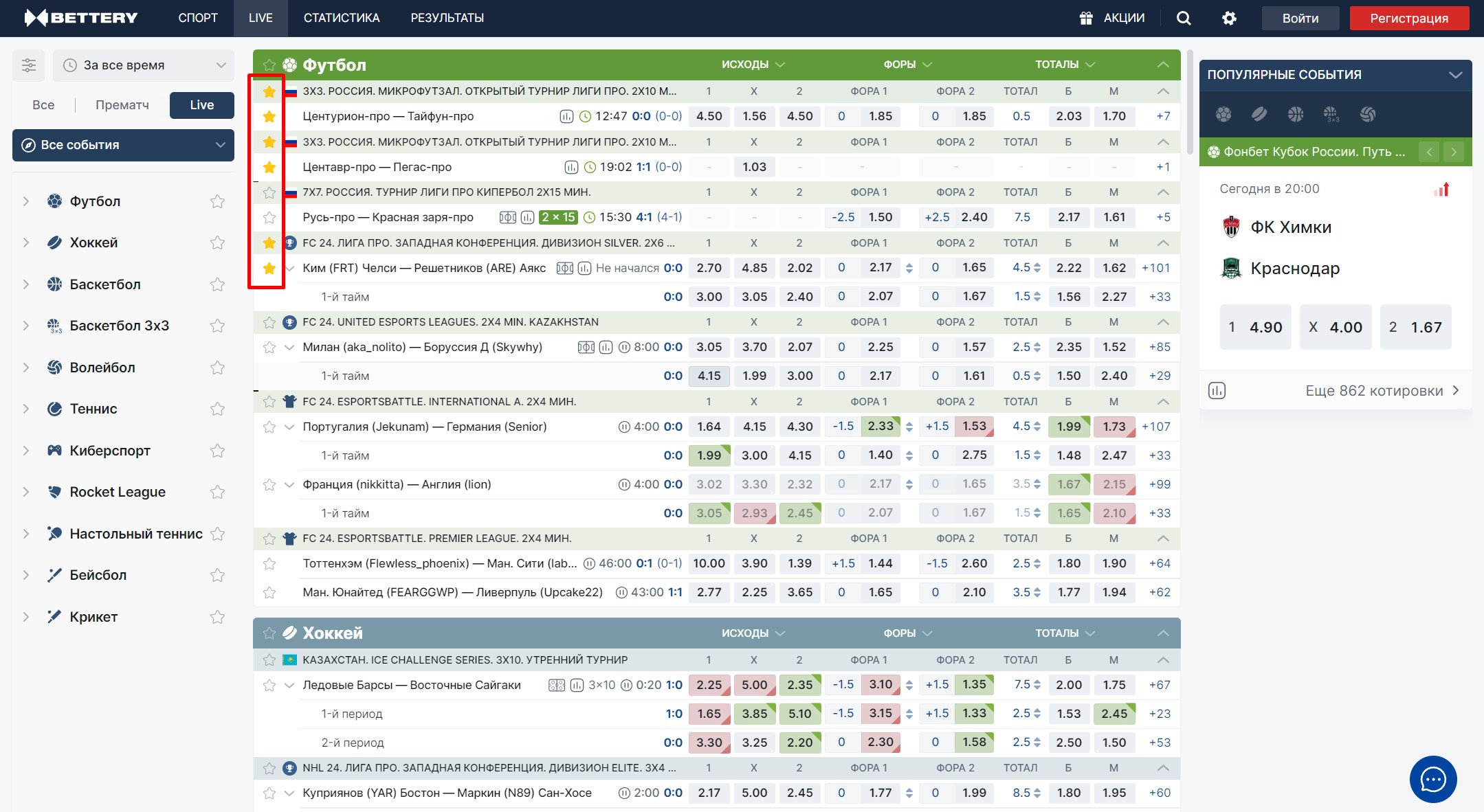The image size is (1484, 812).
Task: Toggle the star favorite for Центавр-про match
Action: (268, 167)
